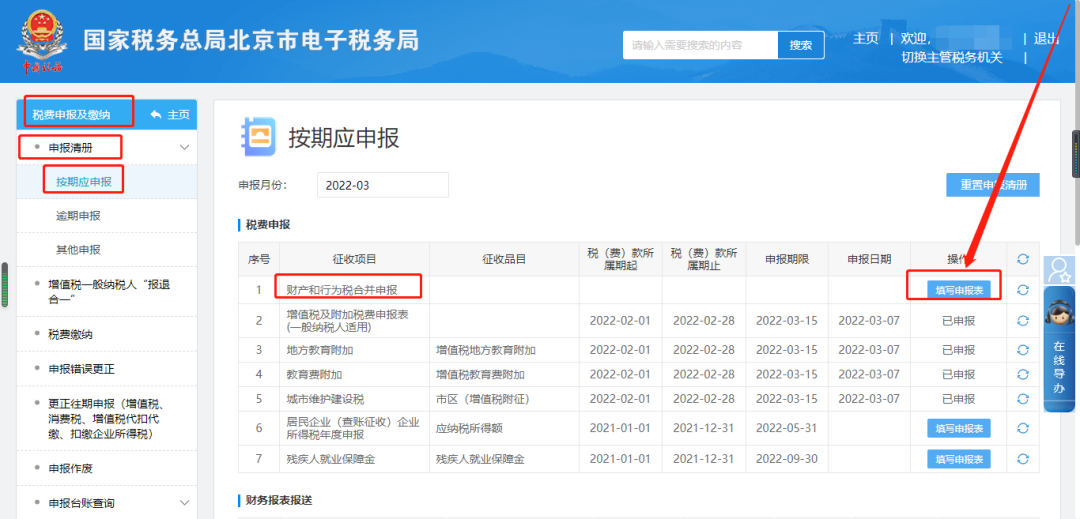Refresh row 3 地方教育附加 entry
1080x519 pixels.
coord(1023,350)
